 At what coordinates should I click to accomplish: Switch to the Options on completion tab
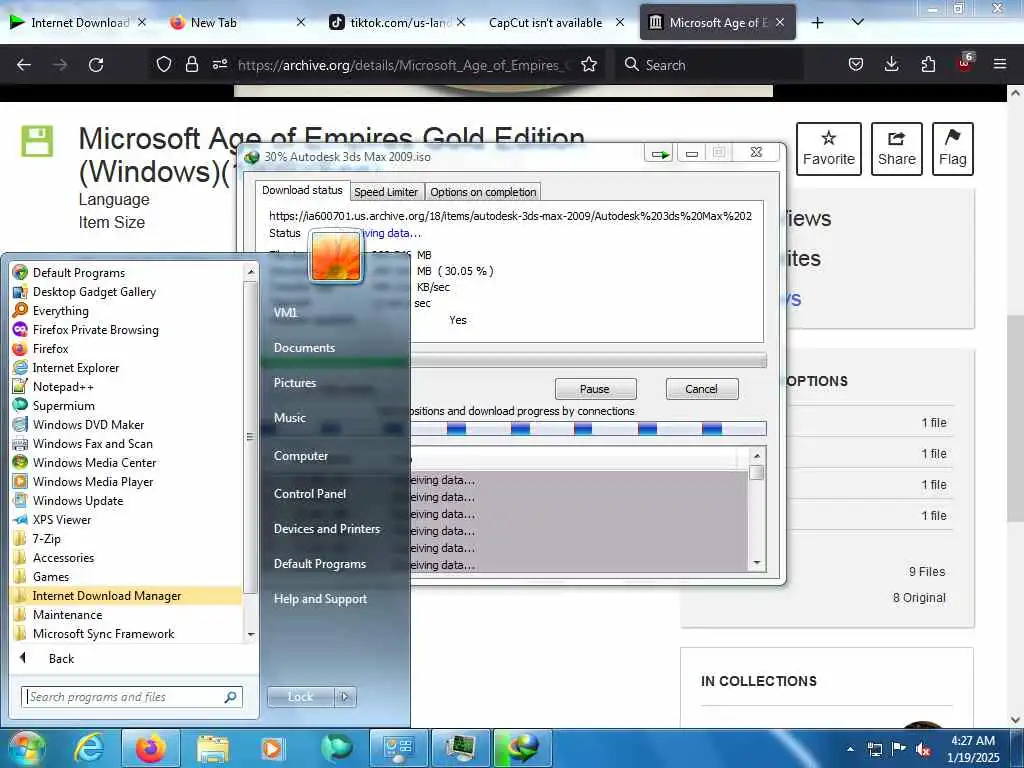coord(483,192)
